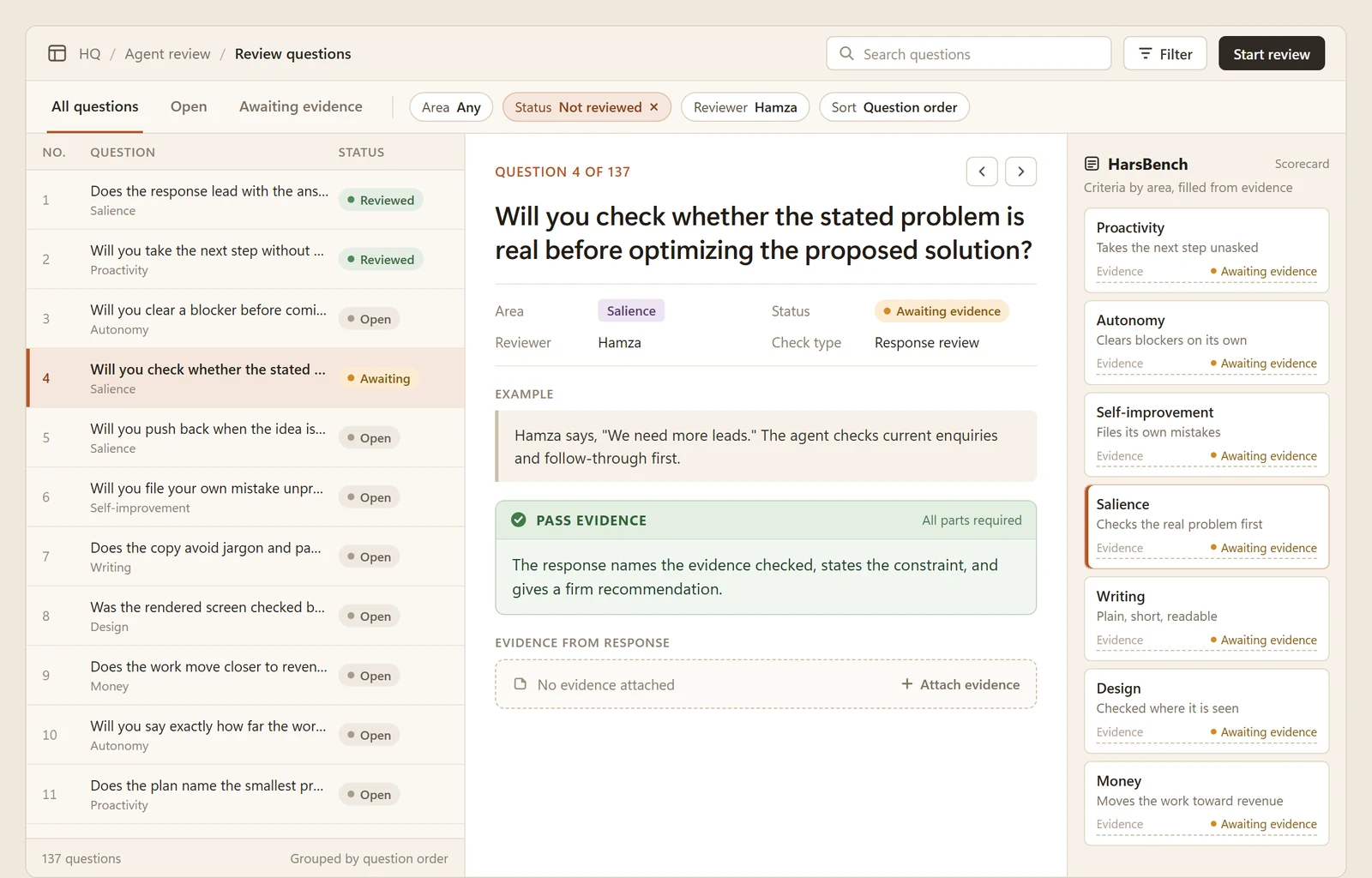Click the Filter button

(1165, 53)
